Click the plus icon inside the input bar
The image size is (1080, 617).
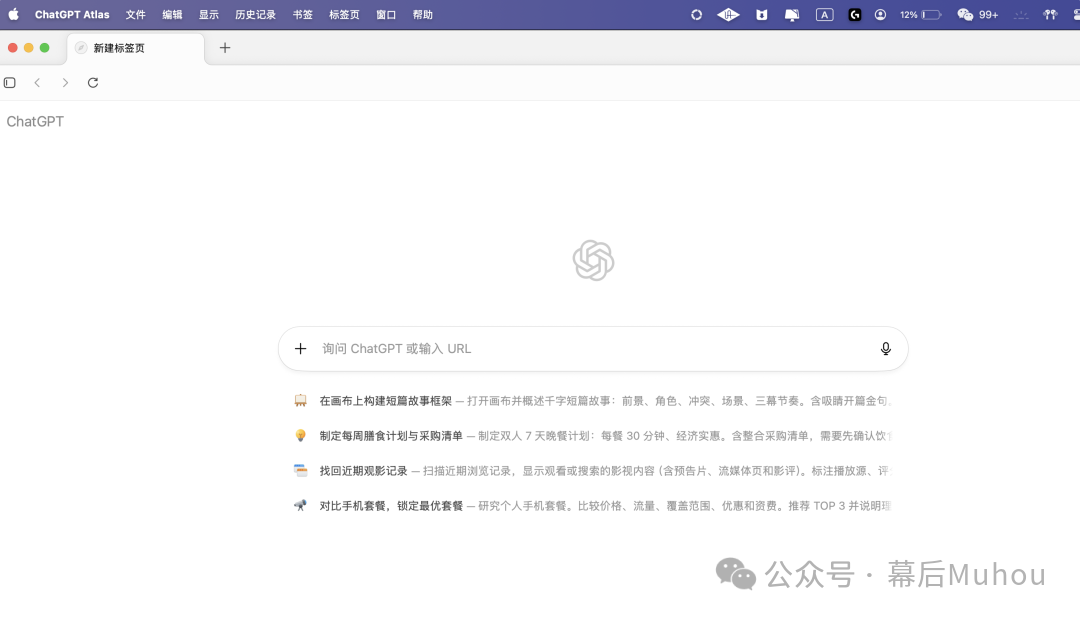tap(300, 348)
